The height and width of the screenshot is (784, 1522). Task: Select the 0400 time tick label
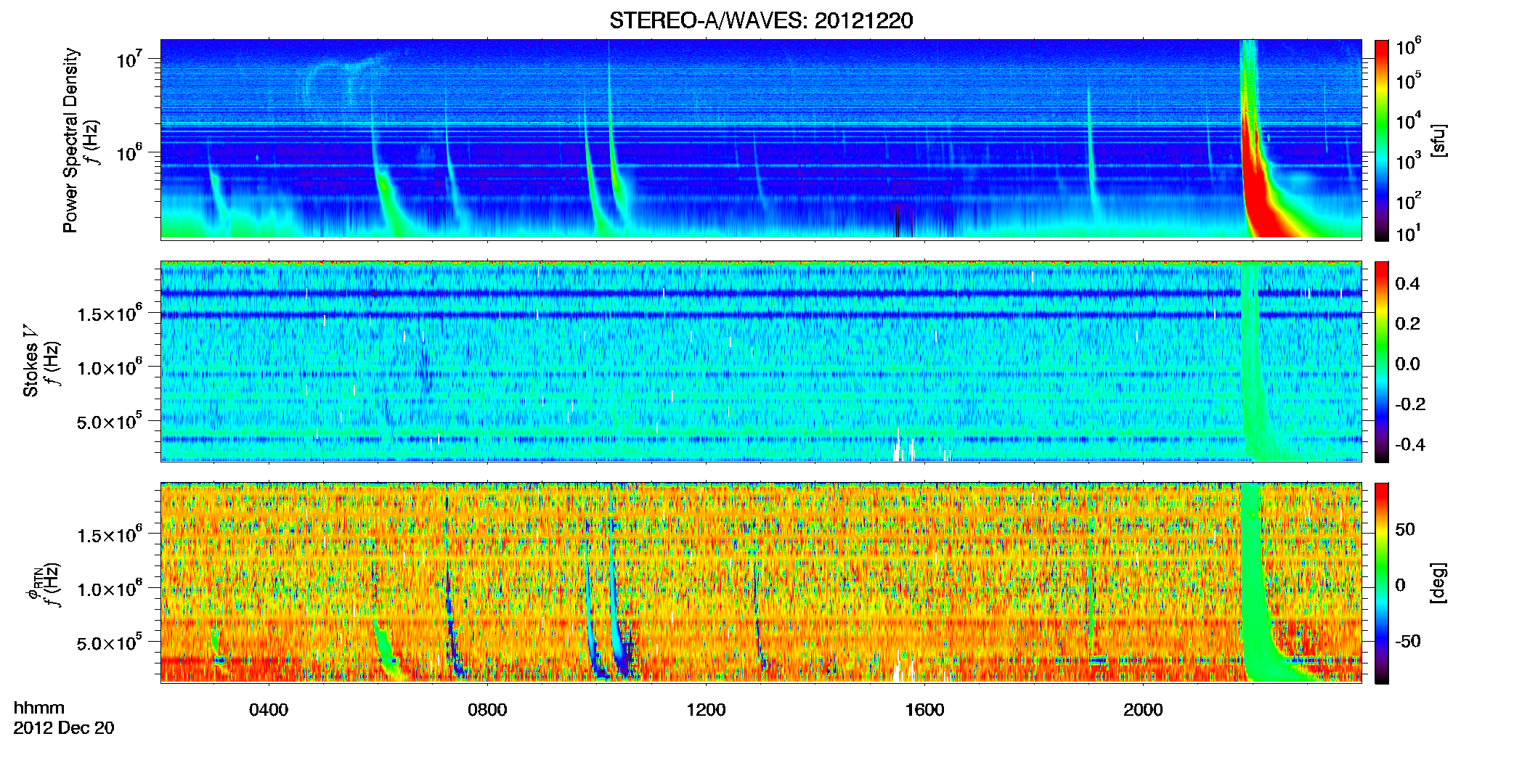[x=269, y=710]
